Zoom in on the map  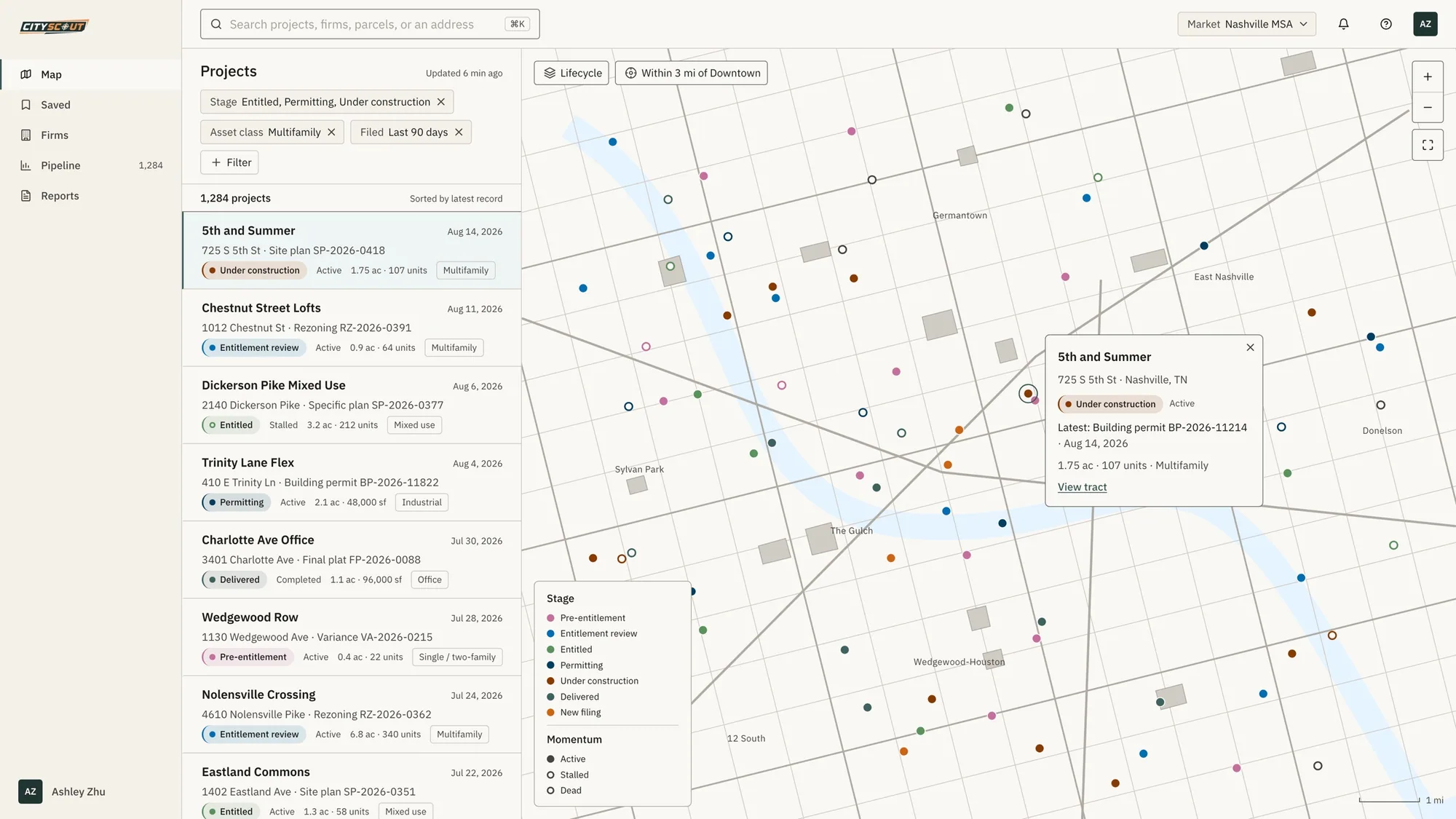[x=1428, y=76]
